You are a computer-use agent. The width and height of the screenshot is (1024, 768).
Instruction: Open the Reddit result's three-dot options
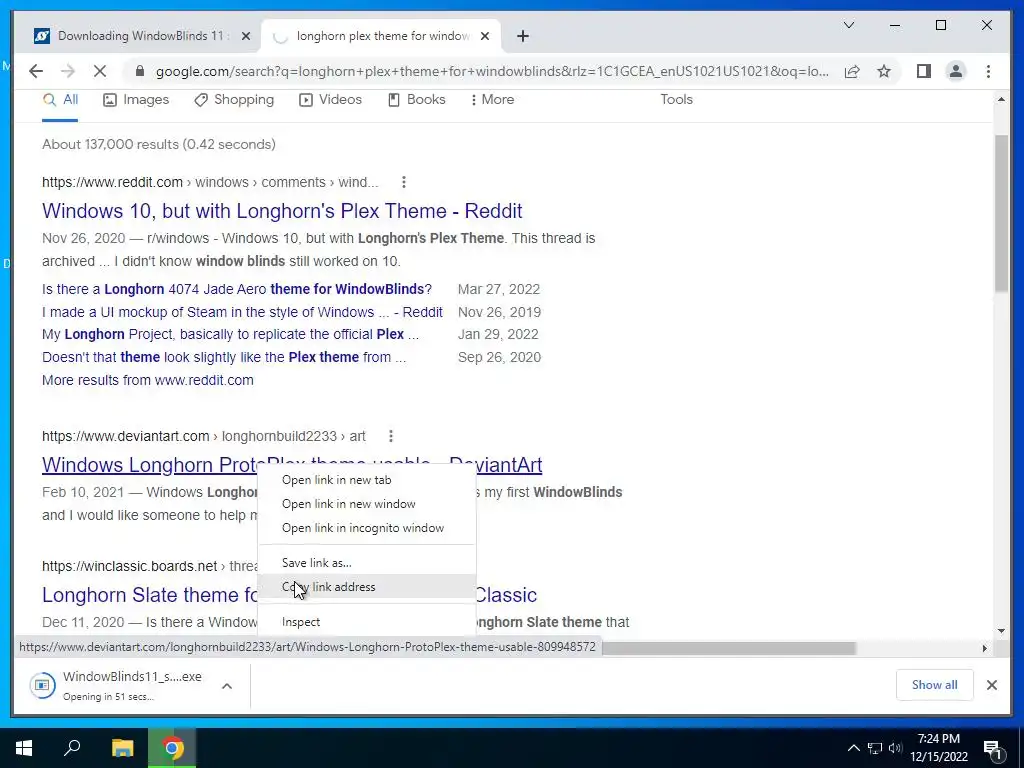pos(404,182)
